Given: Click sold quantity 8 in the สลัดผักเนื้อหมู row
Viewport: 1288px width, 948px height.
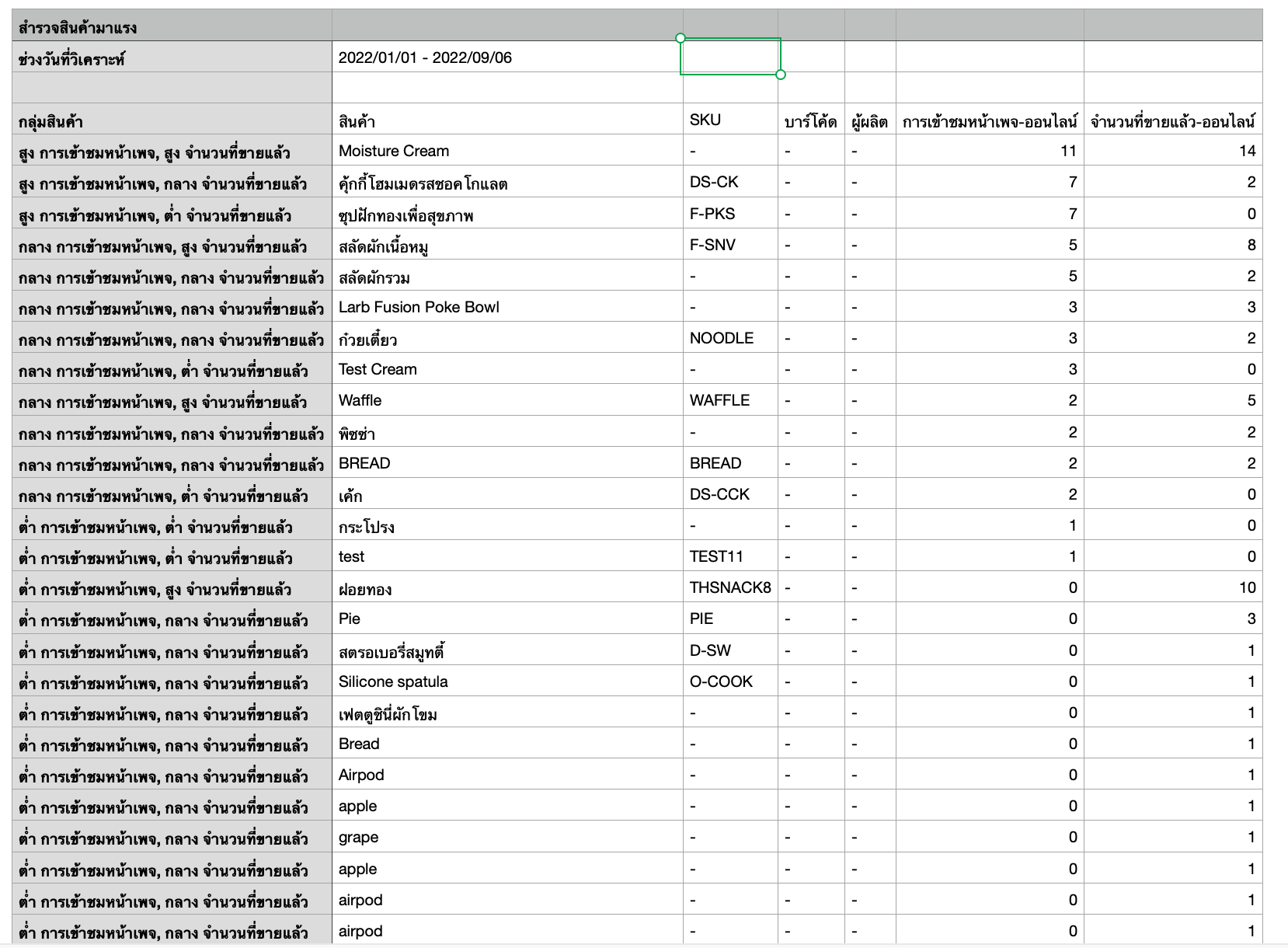Looking at the screenshot, I should [x=1173, y=245].
